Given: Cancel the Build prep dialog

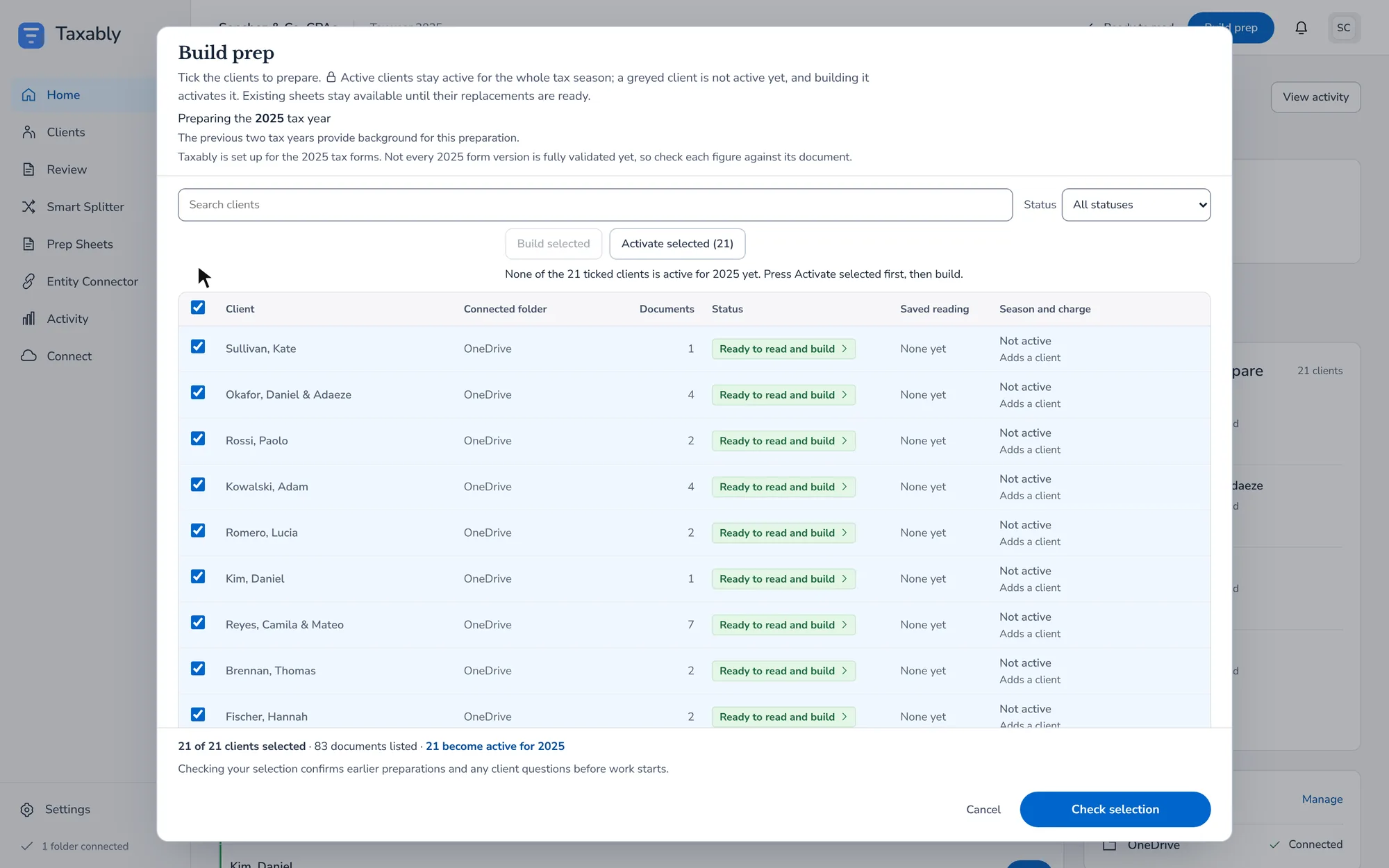Looking at the screenshot, I should (x=983, y=810).
